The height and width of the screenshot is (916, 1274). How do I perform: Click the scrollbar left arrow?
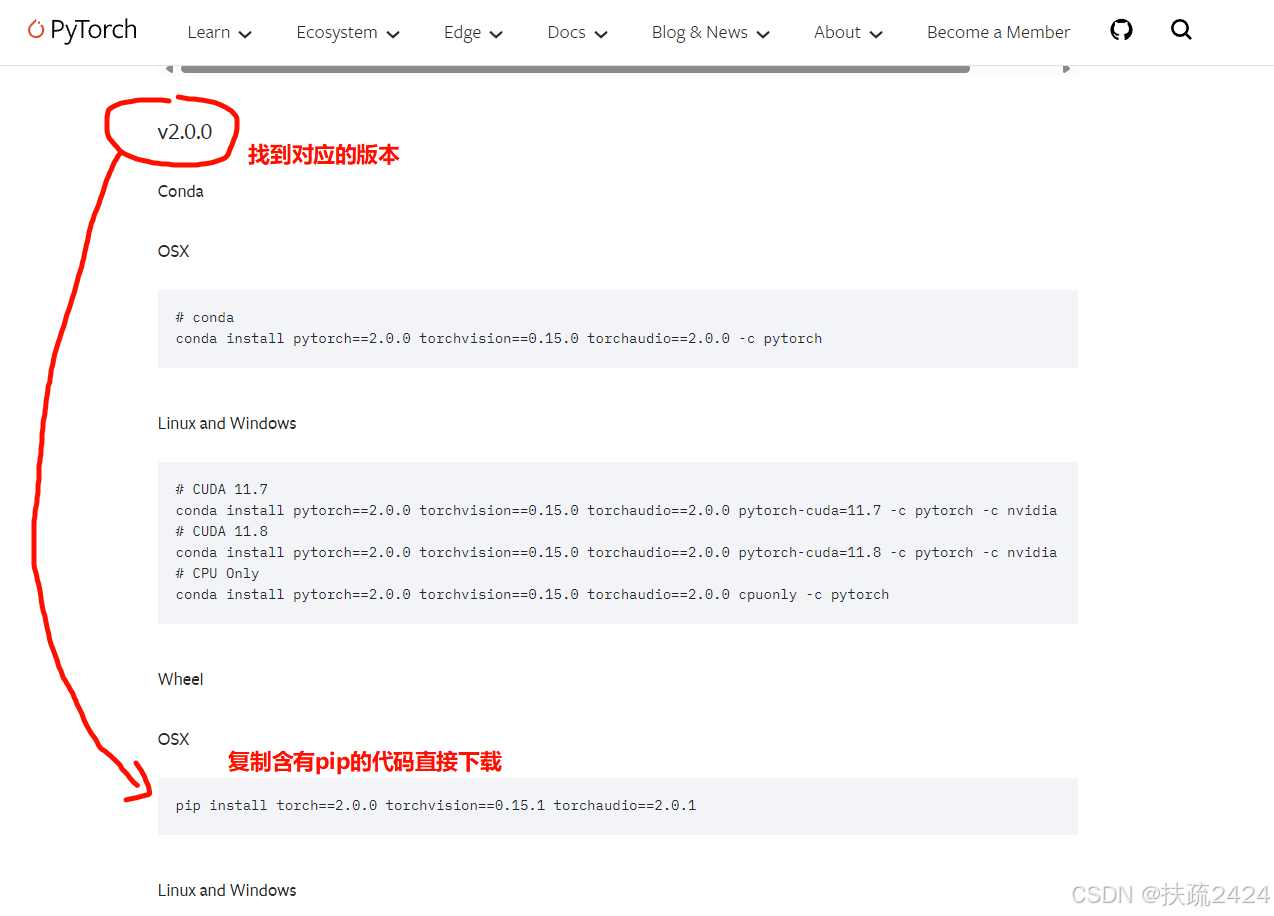[x=169, y=69]
